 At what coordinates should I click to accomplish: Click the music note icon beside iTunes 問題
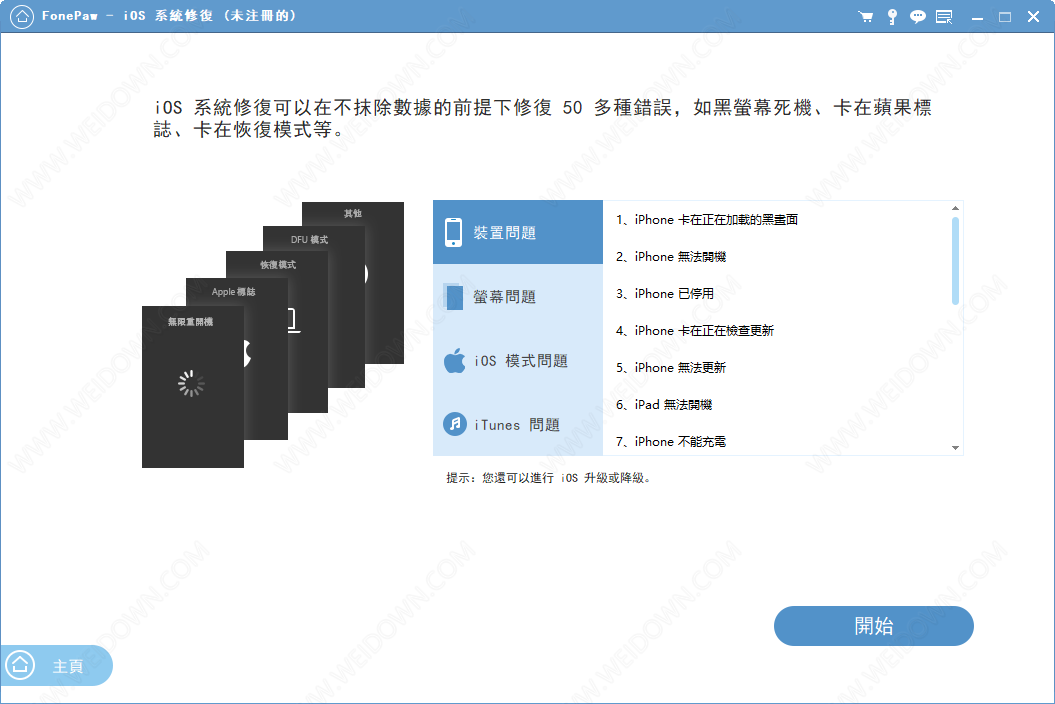[455, 424]
